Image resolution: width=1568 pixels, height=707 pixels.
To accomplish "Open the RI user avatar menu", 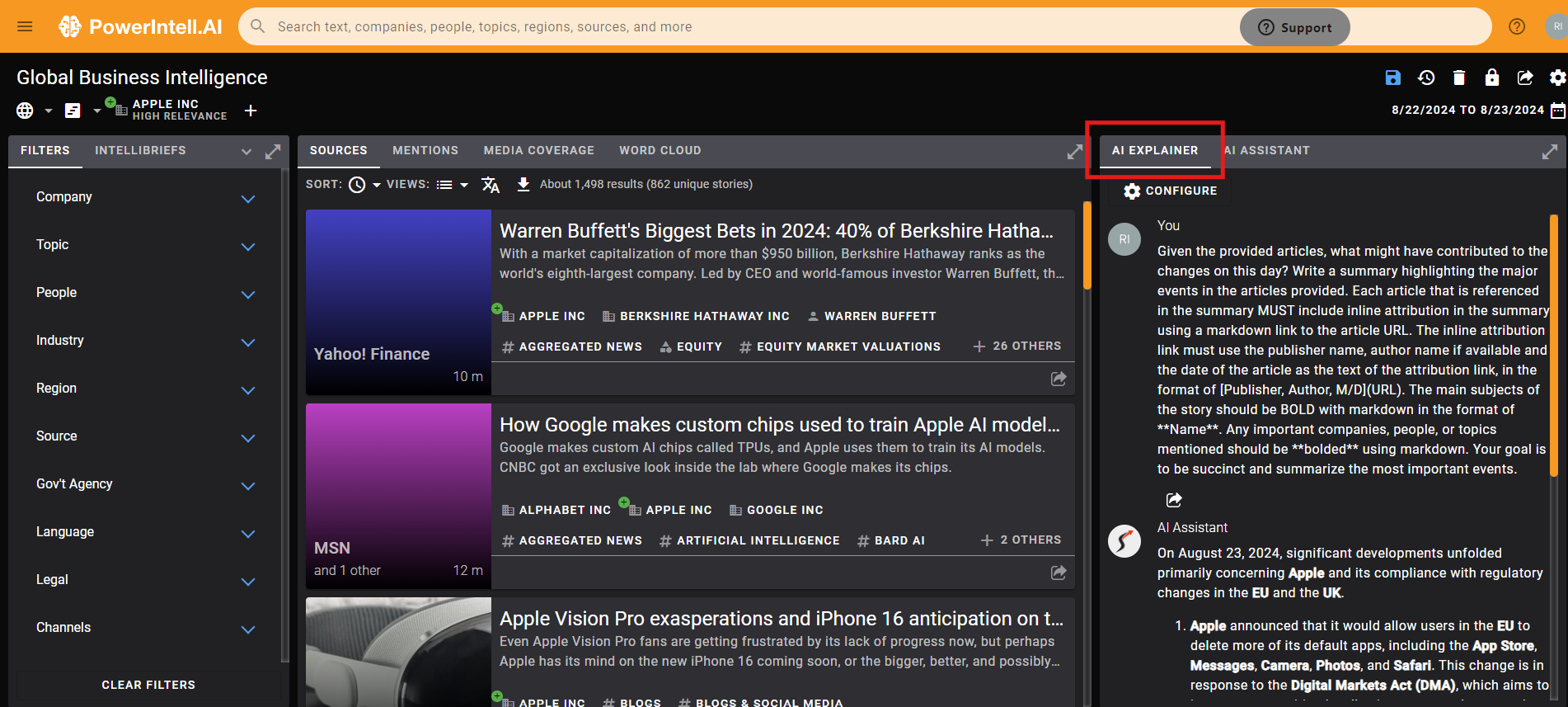I will [x=1556, y=26].
